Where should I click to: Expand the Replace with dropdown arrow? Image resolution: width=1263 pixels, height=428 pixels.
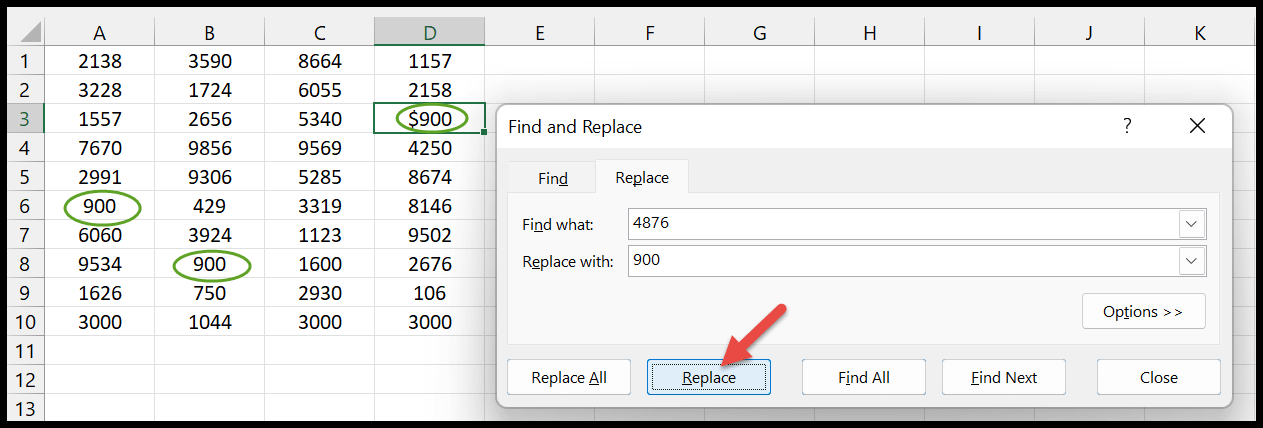point(1192,262)
